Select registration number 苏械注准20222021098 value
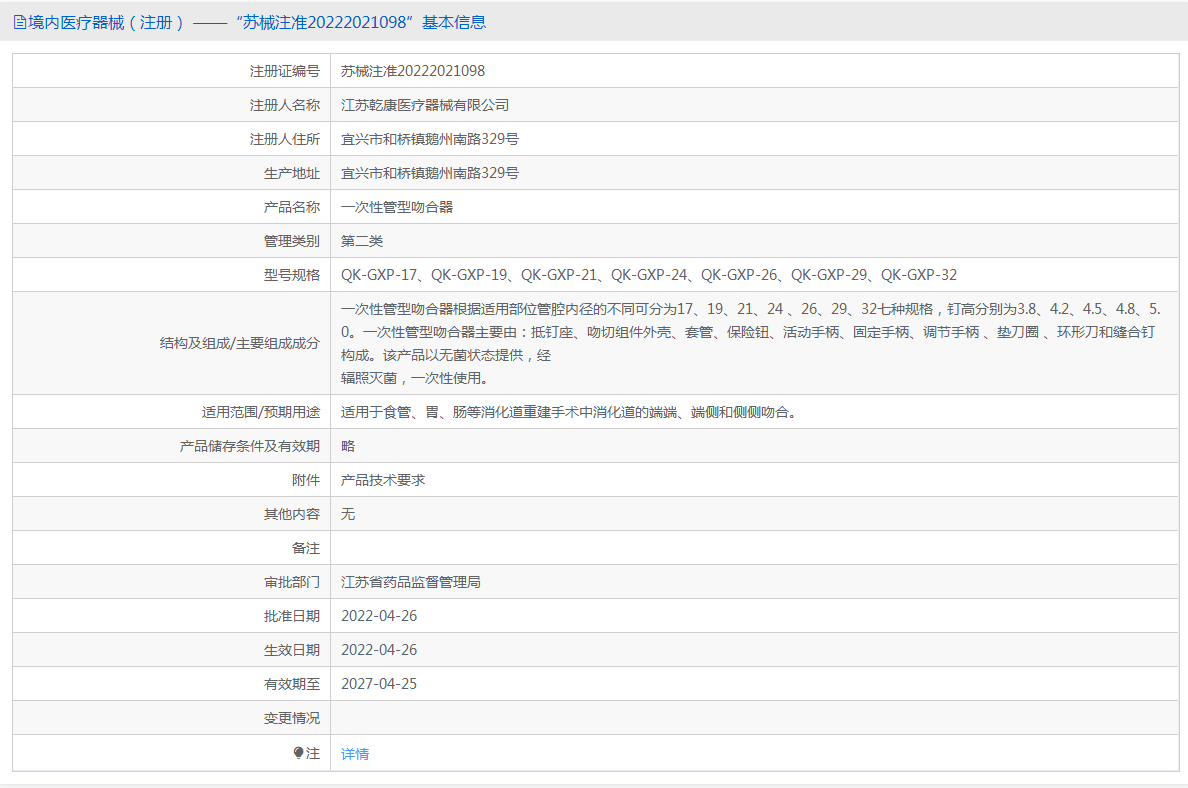Viewport: 1188px width, 788px height. [413, 71]
